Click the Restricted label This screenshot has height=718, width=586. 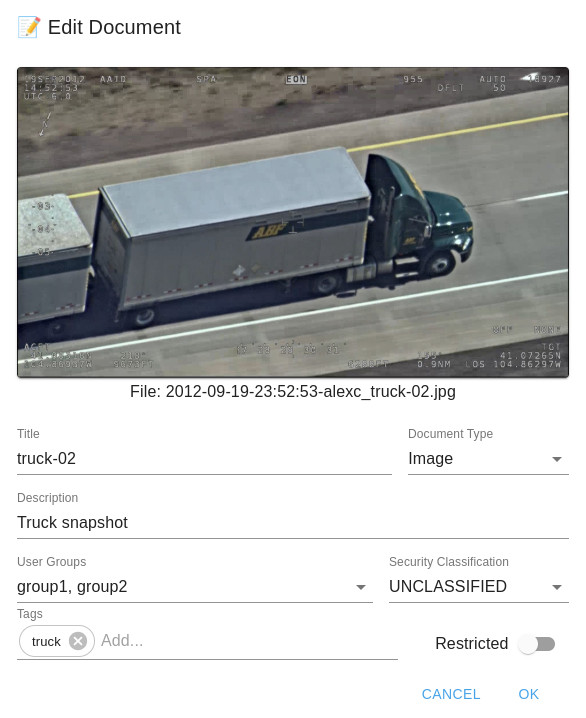472,643
